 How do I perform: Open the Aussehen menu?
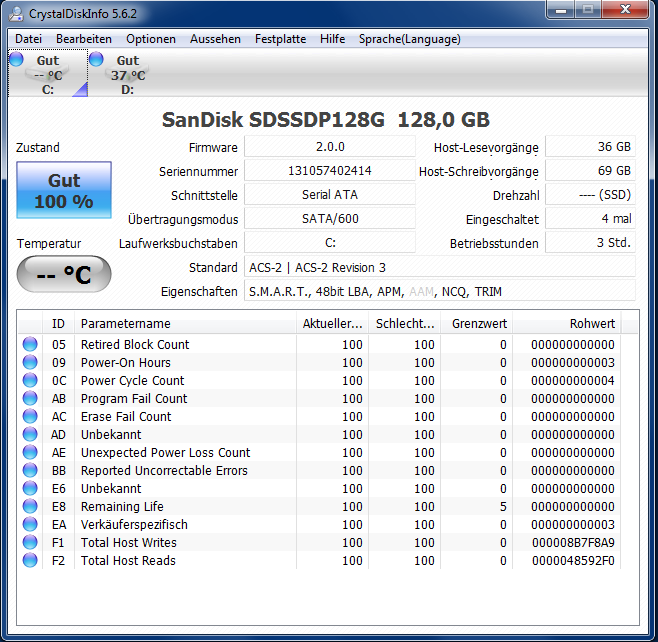point(215,39)
